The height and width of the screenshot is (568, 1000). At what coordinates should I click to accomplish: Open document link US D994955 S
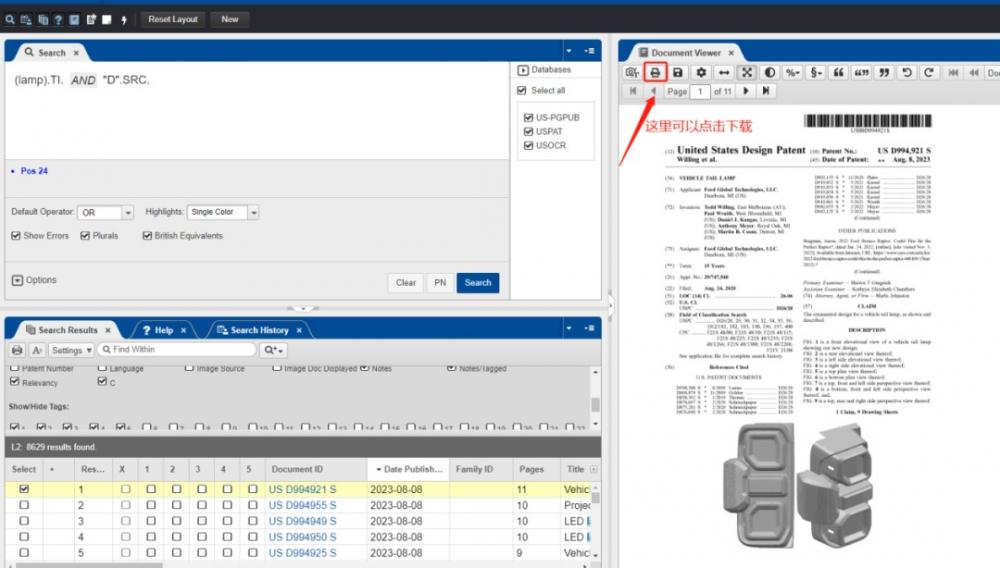pyautogui.click(x=302, y=506)
